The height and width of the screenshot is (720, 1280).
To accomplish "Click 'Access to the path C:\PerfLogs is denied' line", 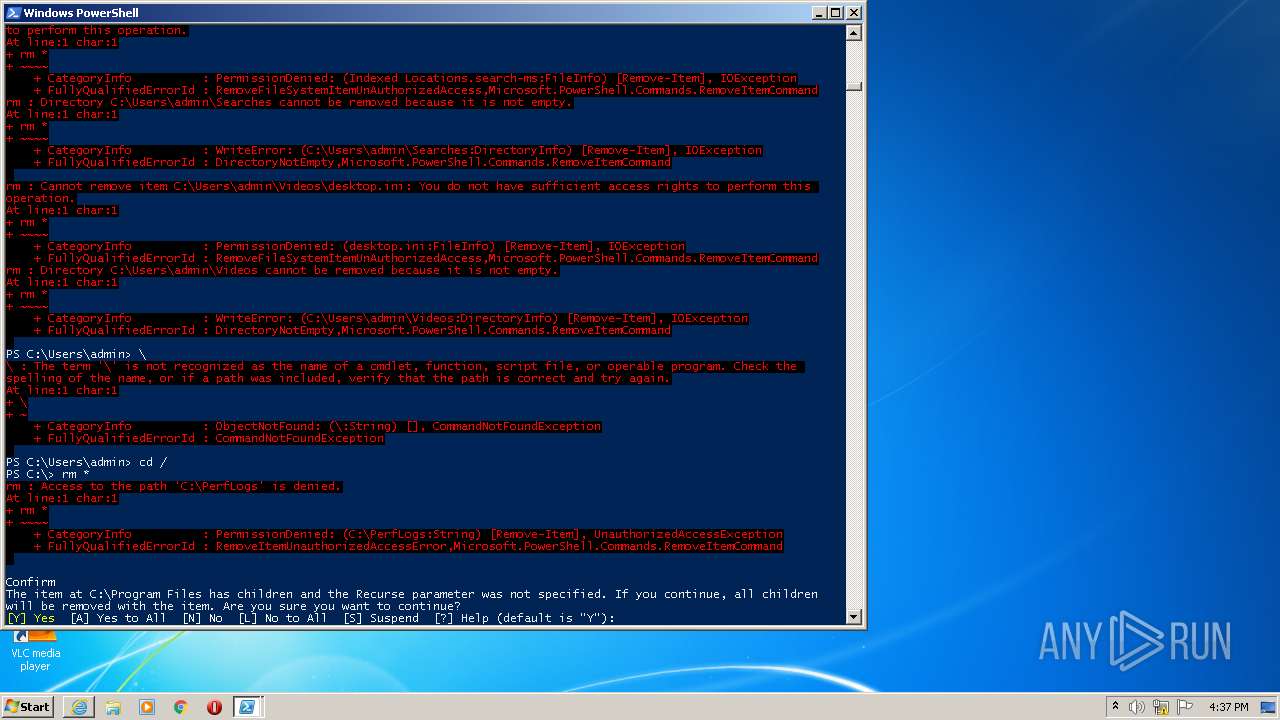I will (174, 486).
